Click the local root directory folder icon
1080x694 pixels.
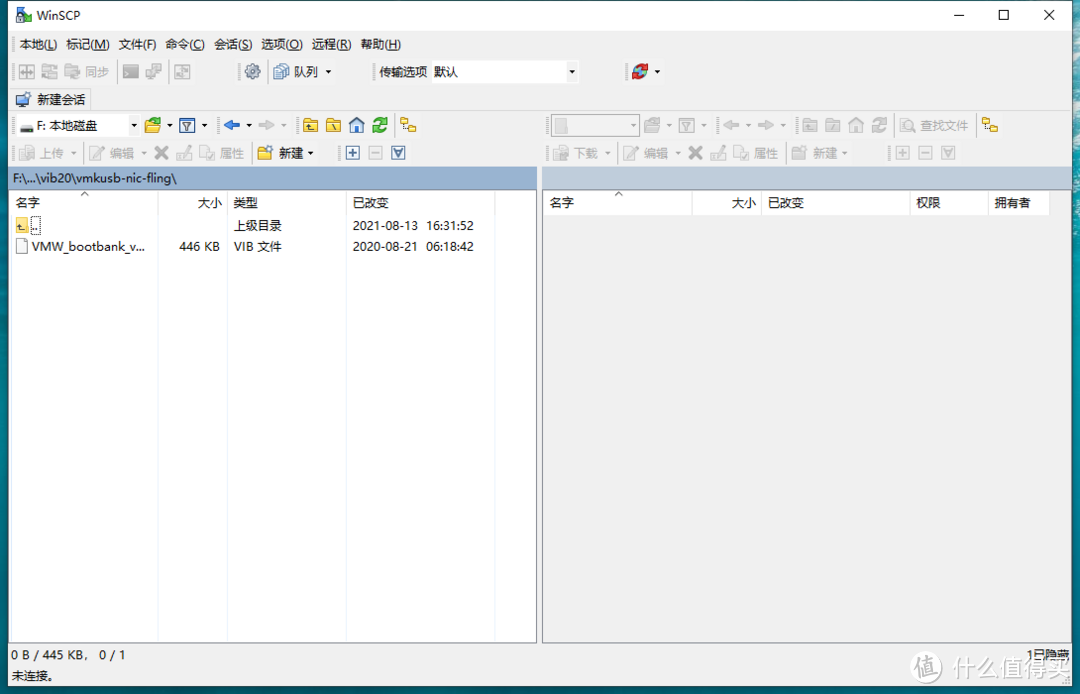coord(333,125)
